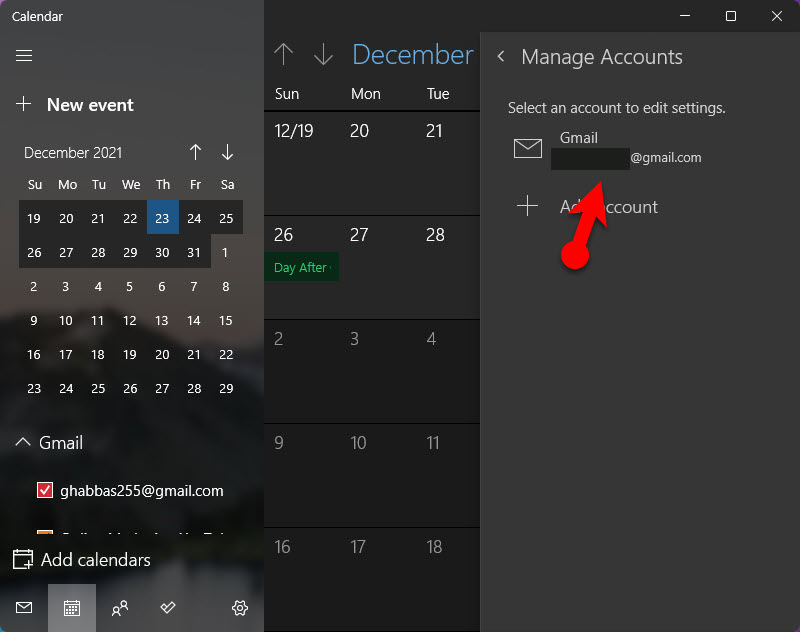This screenshot has width=800, height=632.
Task: Open the Day After event on the 26th
Action: (302, 267)
